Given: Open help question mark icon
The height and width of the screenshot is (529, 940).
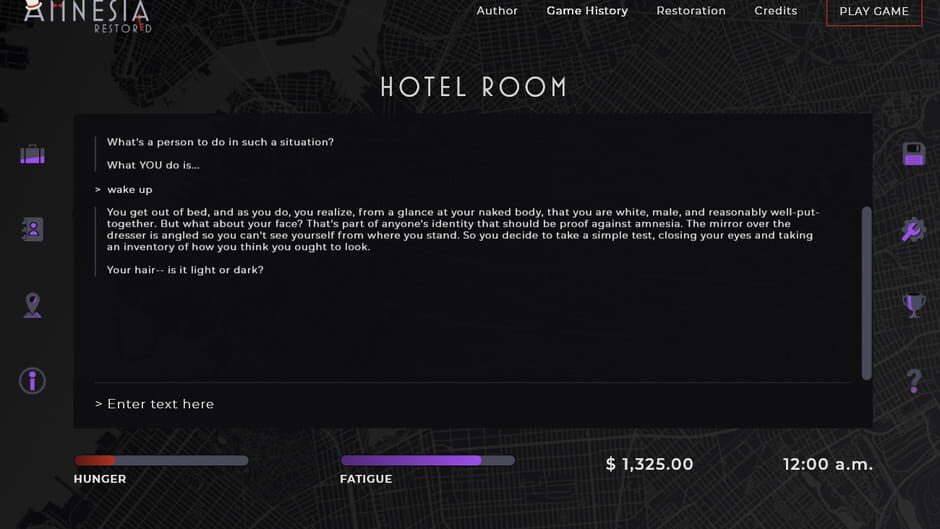Looking at the screenshot, I should [x=913, y=381].
